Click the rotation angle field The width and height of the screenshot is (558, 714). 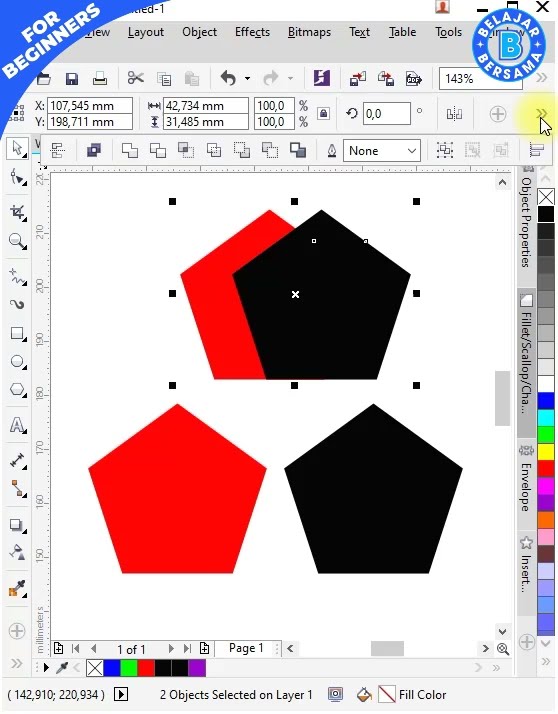click(x=387, y=113)
